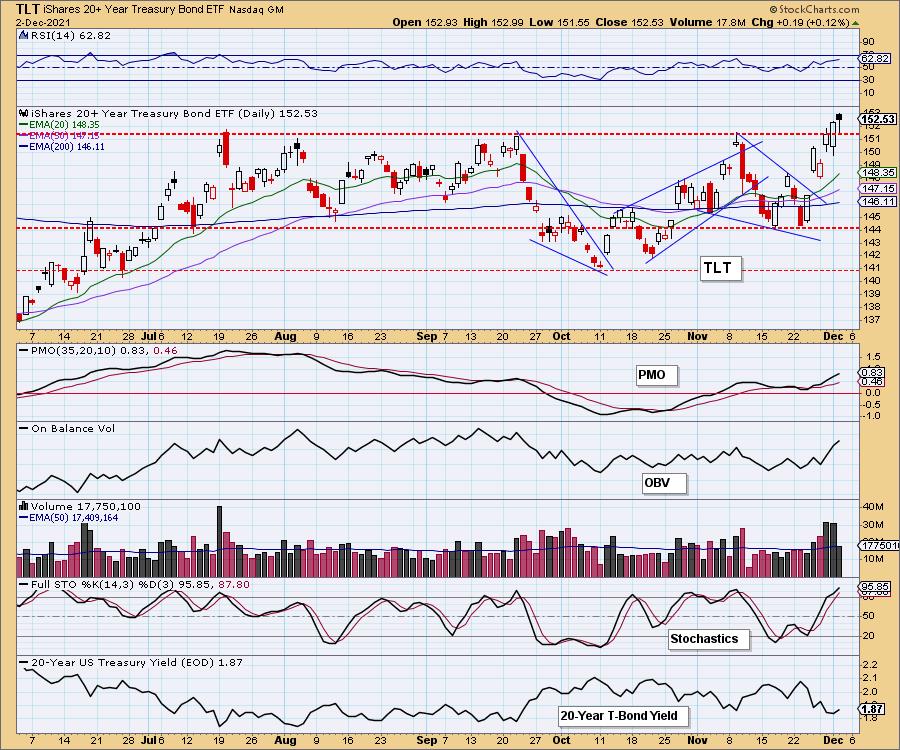
Task: Click the Close 152.53 header value
Action: pos(629,22)
